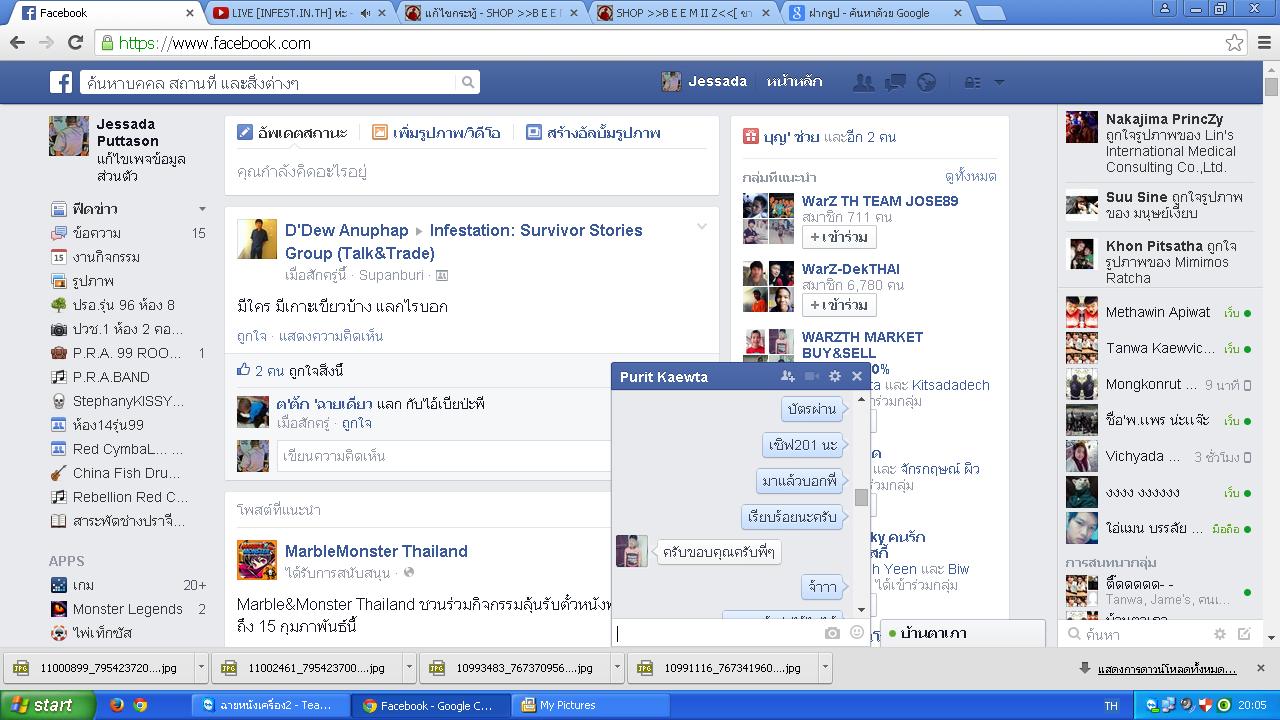Open the notifications globe icon
This screenshot has width=1280, height=720.
tap(927, 82)
